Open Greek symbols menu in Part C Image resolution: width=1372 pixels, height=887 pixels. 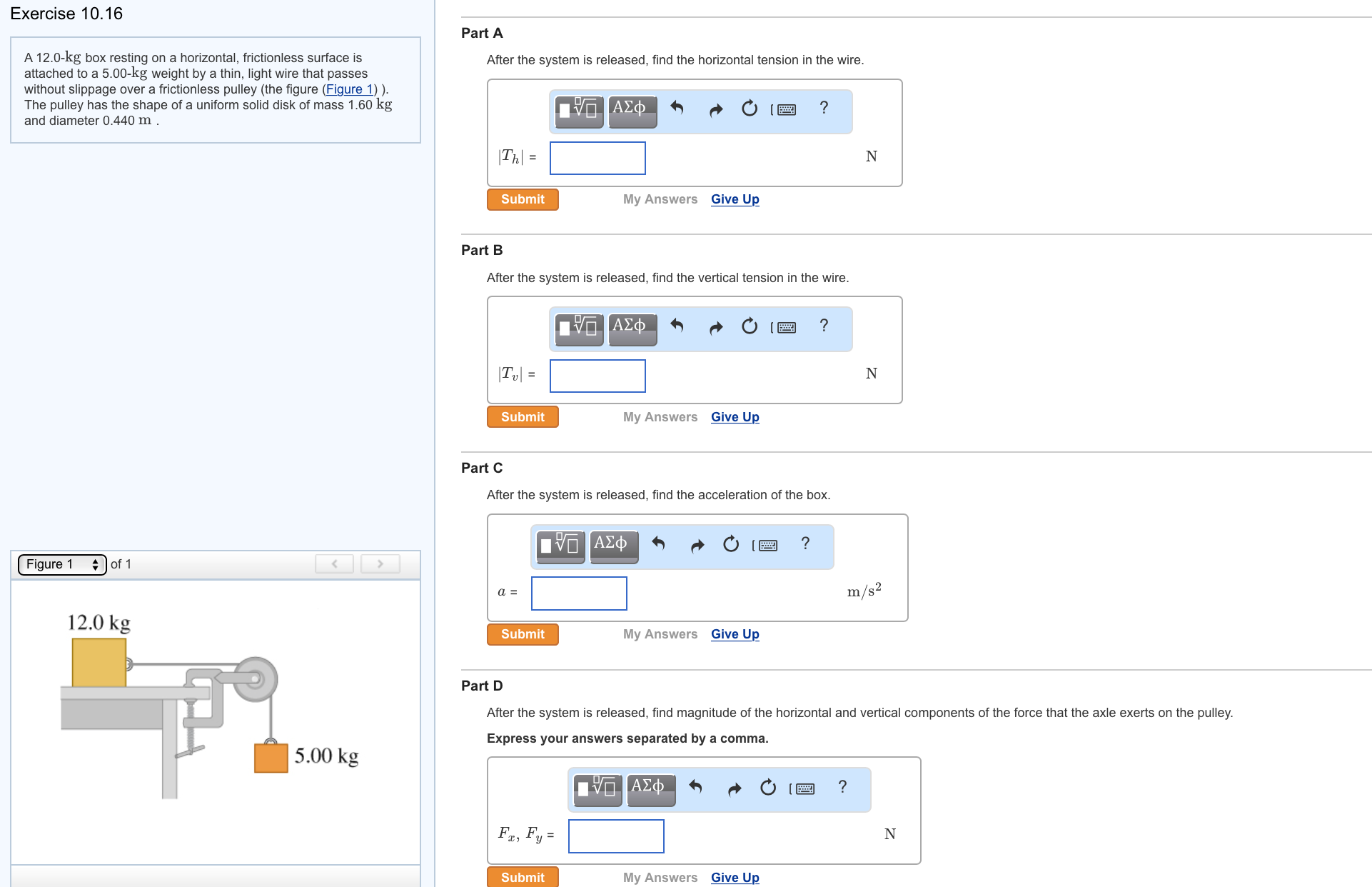614,547
